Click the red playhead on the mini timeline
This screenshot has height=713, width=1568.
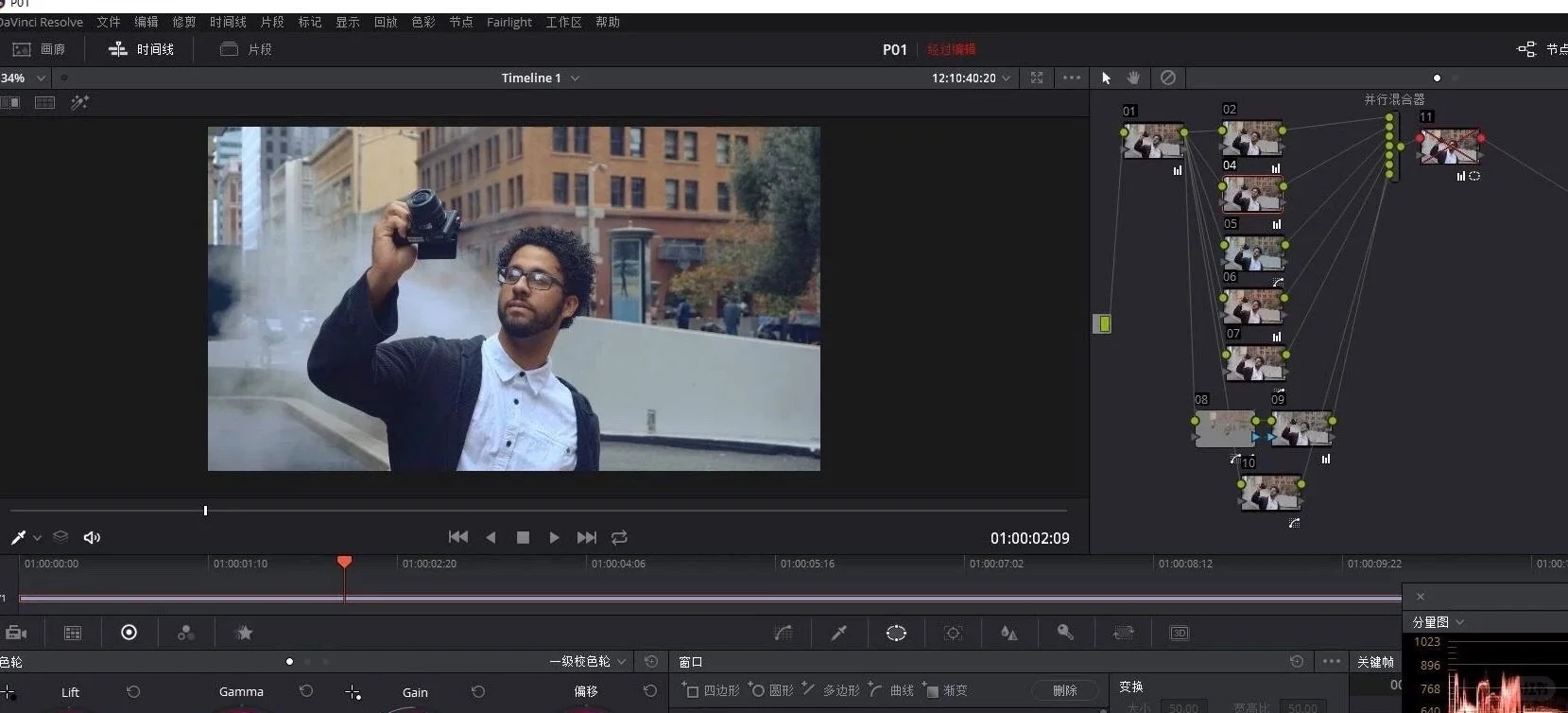pyautogui.click(x=344, y=562)
